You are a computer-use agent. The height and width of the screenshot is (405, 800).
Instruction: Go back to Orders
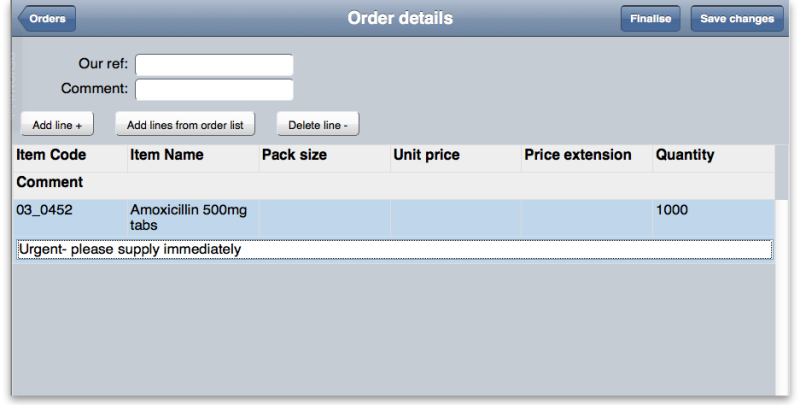tap(47, 19)
